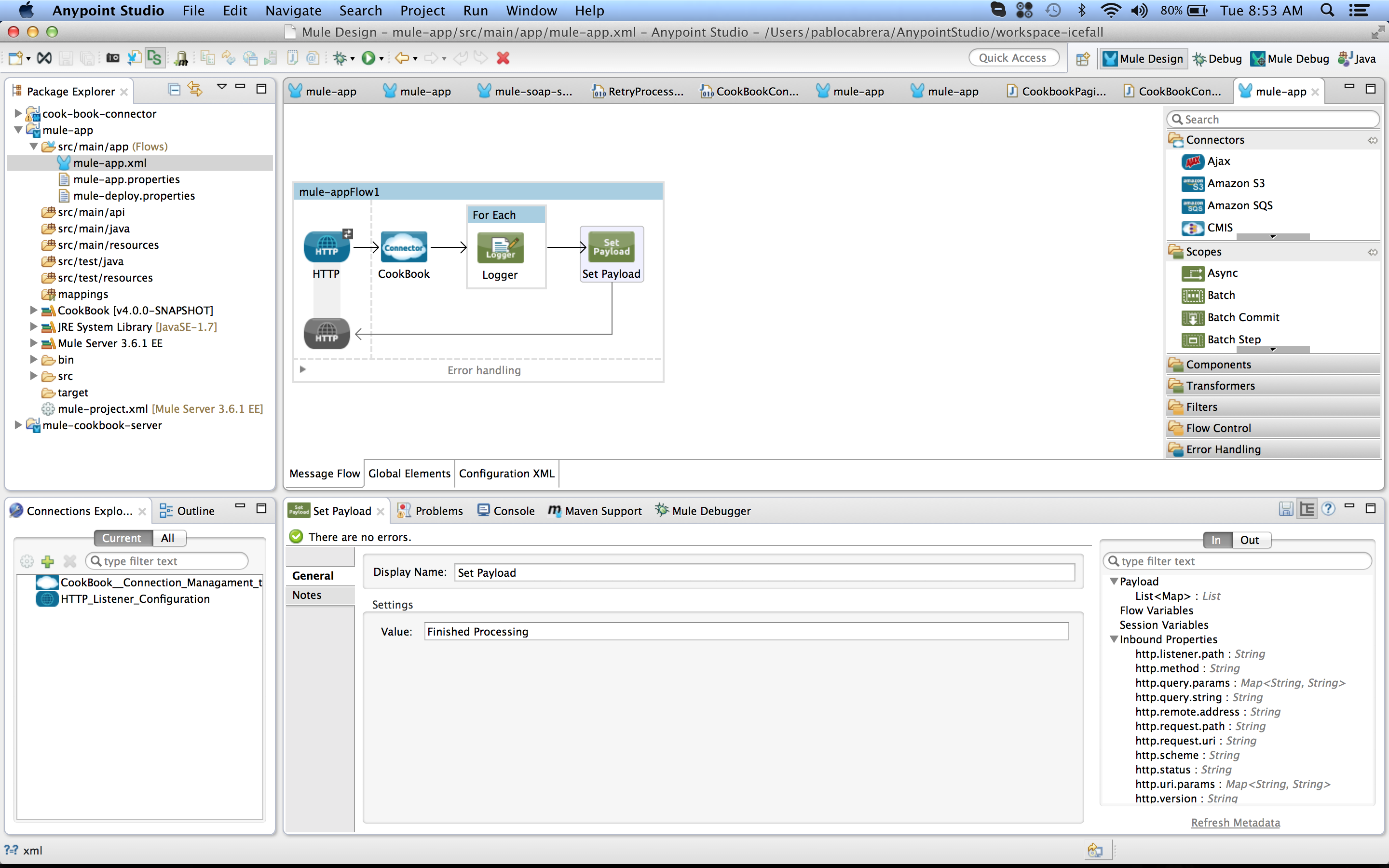Image resolution: width=1389 pixels, height=868 pixels.
Task: Expand the cook-book-connector project
Action: tap(18, 114)
